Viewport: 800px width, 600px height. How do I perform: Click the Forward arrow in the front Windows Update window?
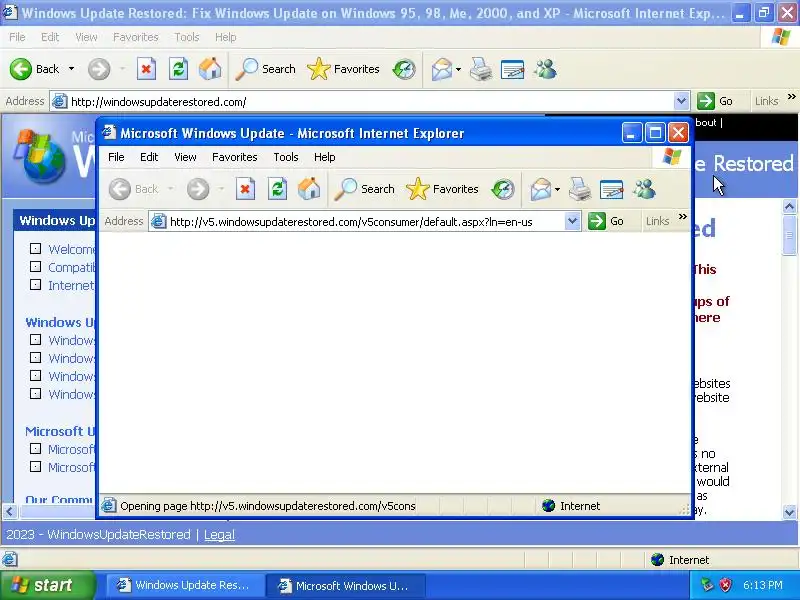(198, 189)
